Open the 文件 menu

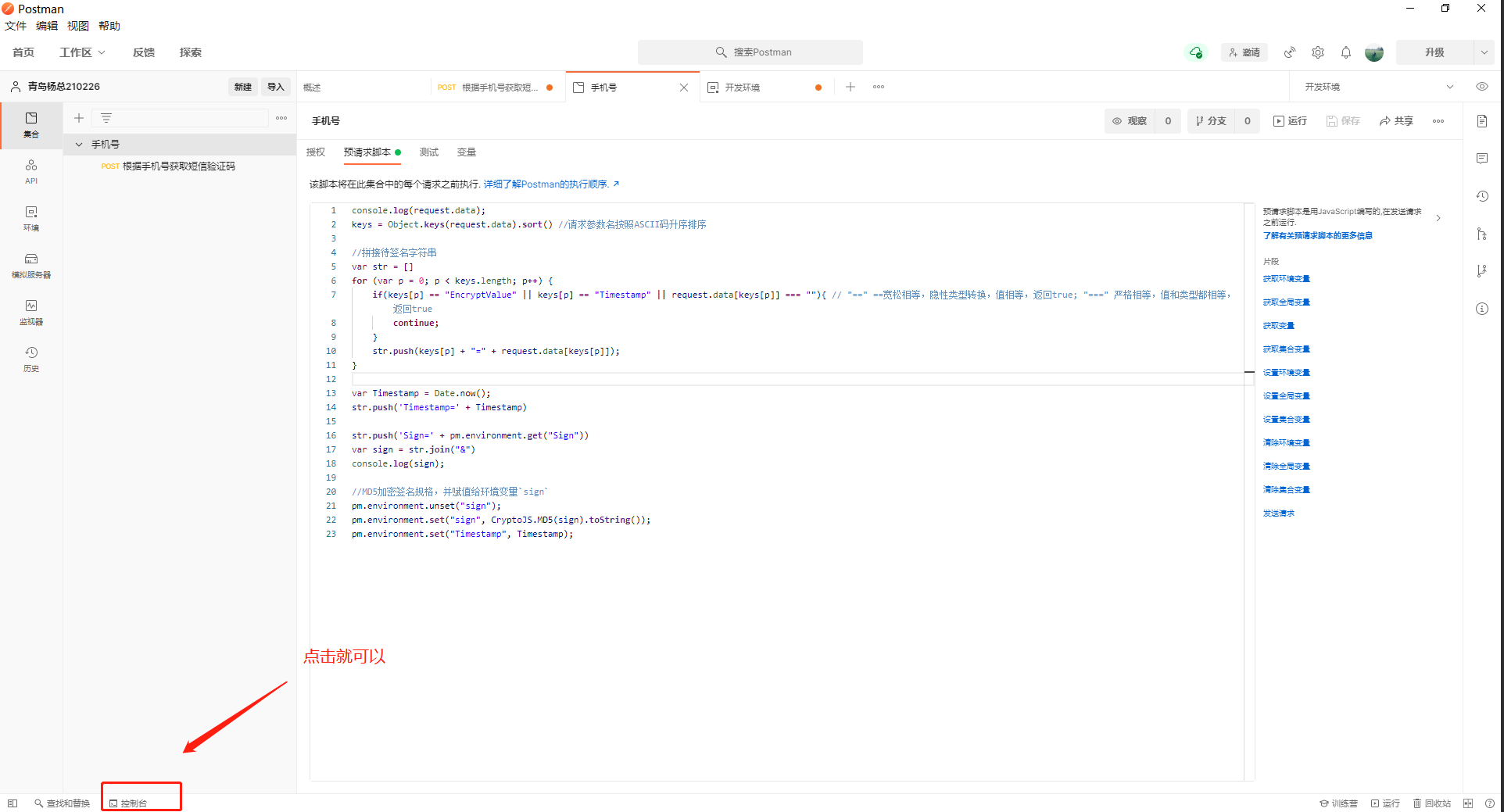16,26
